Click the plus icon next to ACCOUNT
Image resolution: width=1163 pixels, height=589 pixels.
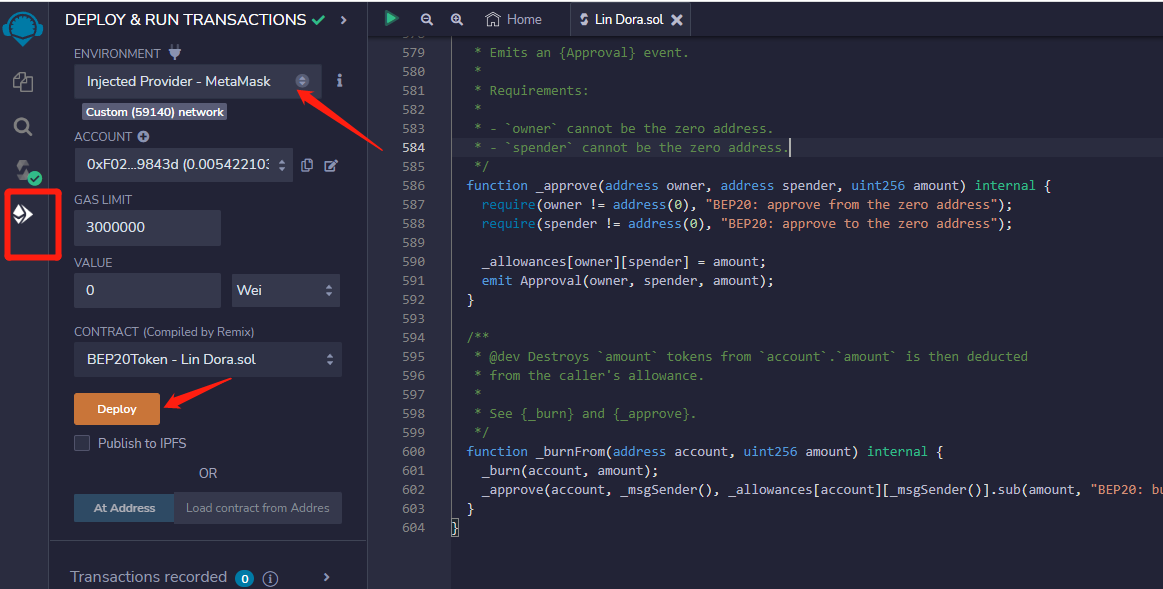143,136
